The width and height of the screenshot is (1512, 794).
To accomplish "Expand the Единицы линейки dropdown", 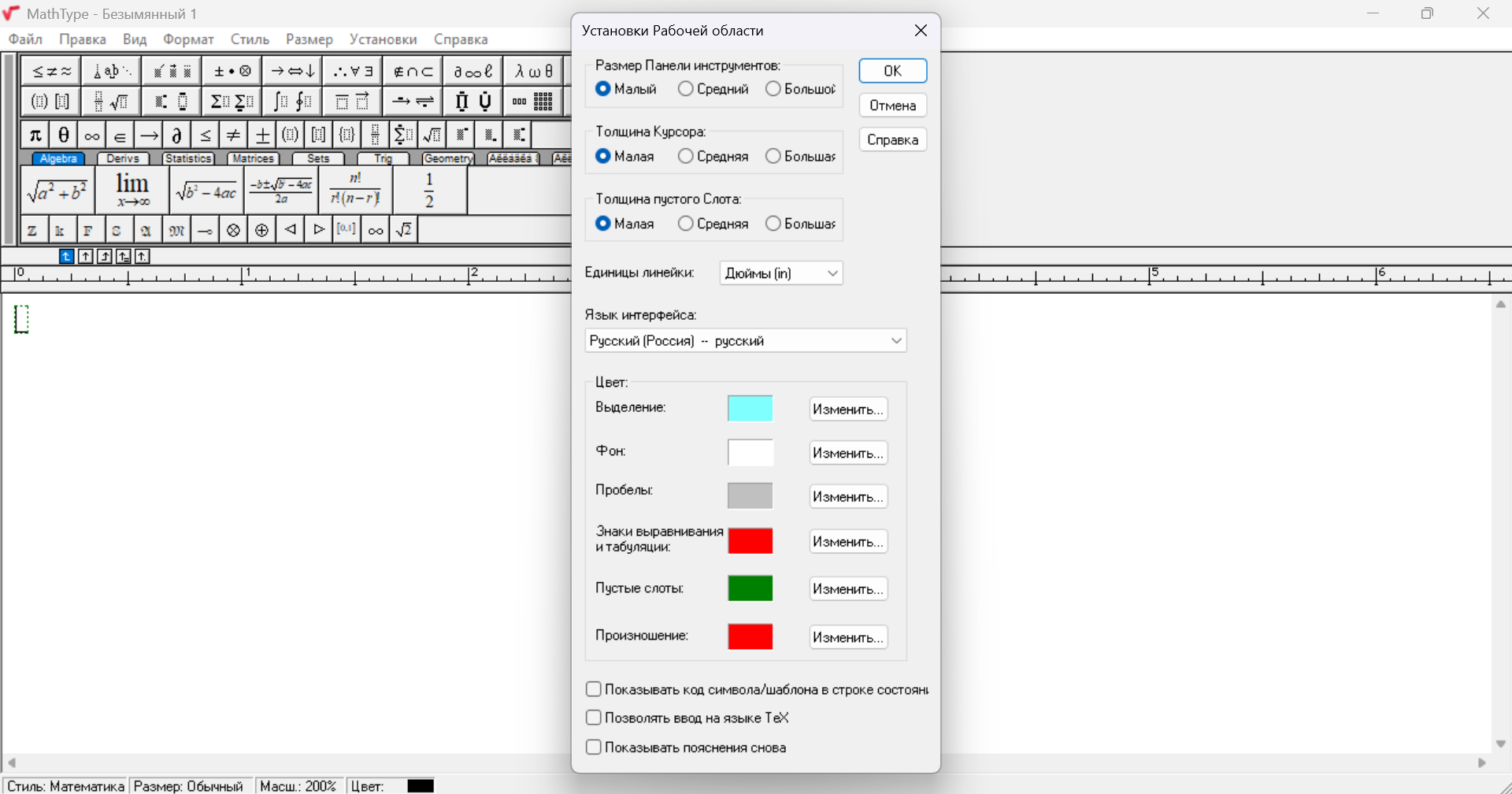I will point(781,273).
